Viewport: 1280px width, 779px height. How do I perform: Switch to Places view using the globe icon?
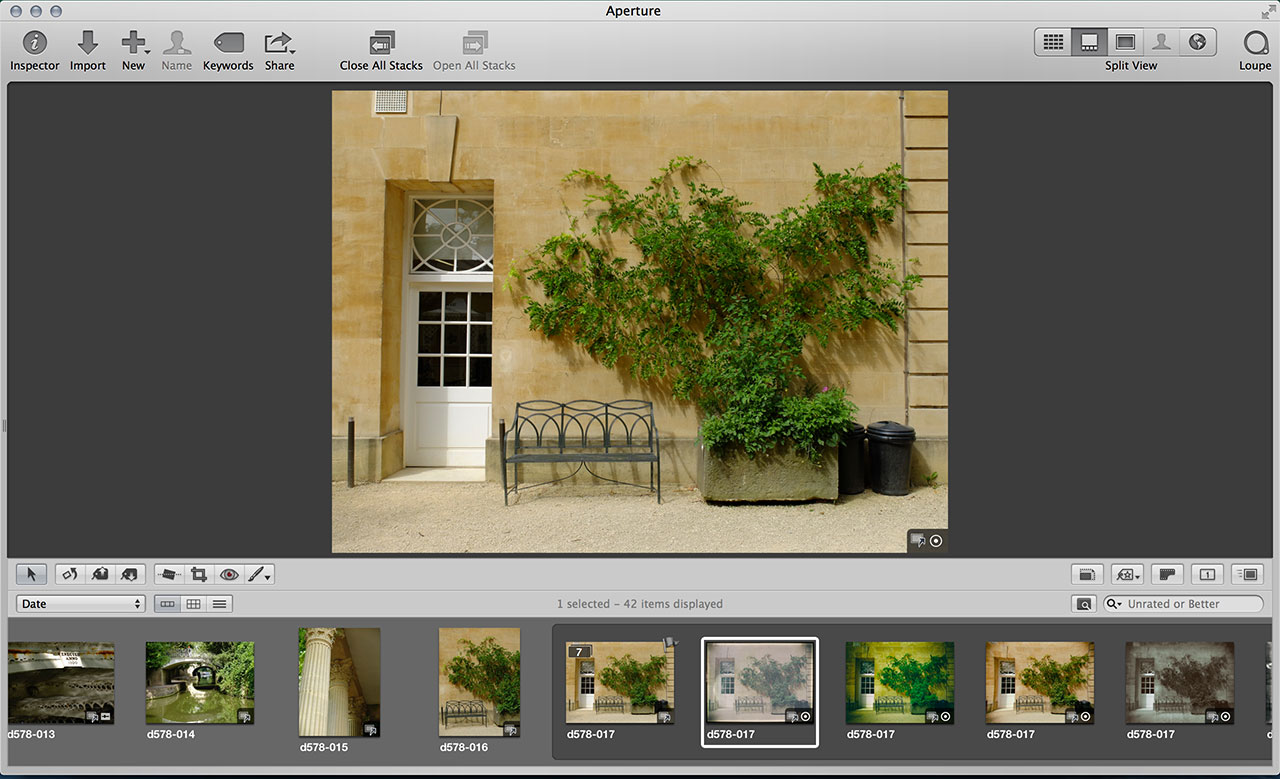[x=1197, y=42]
